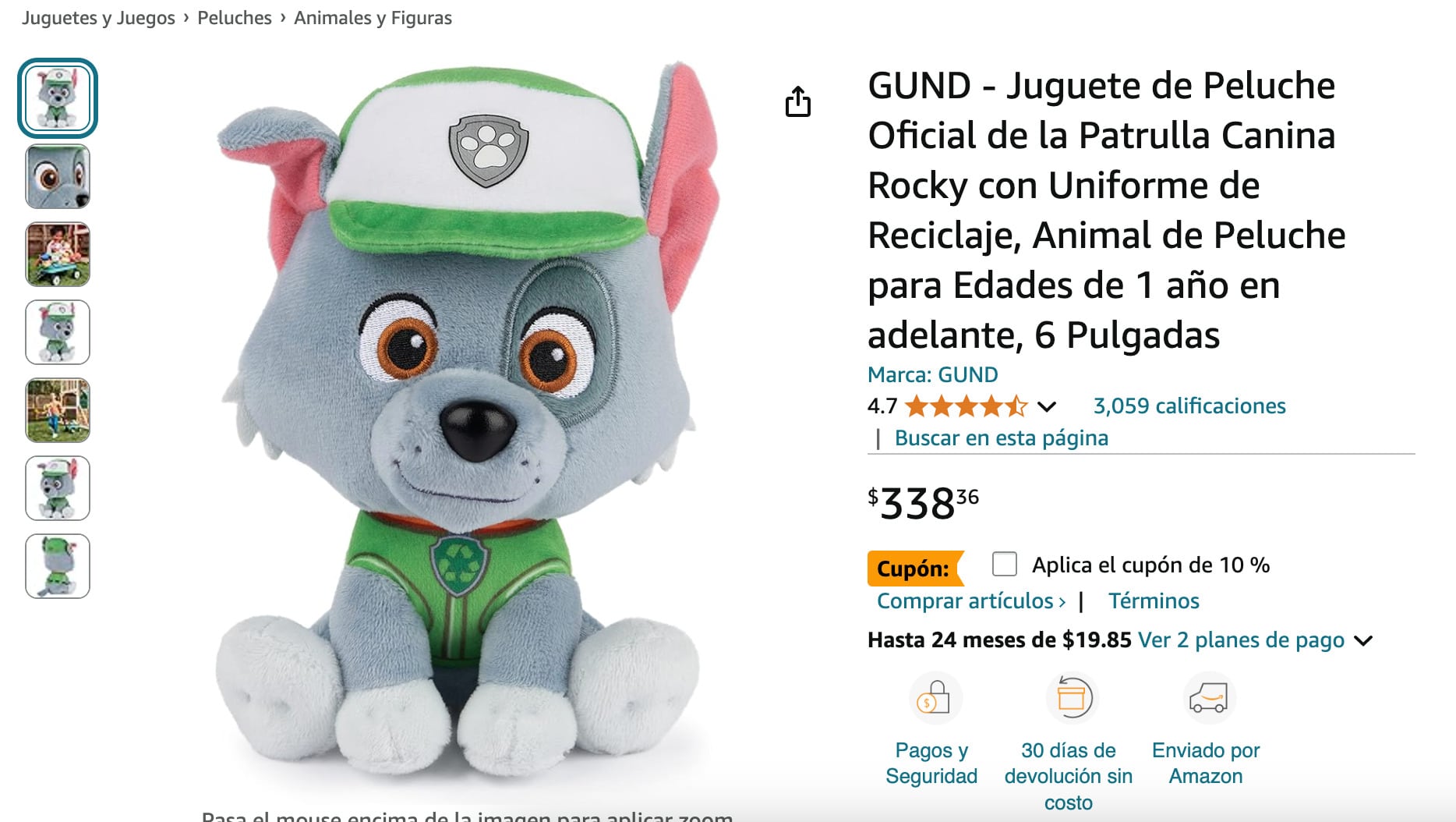Click the Pagos y Seguridad lock icon
1456x822 pixels.
coord(934,698)
